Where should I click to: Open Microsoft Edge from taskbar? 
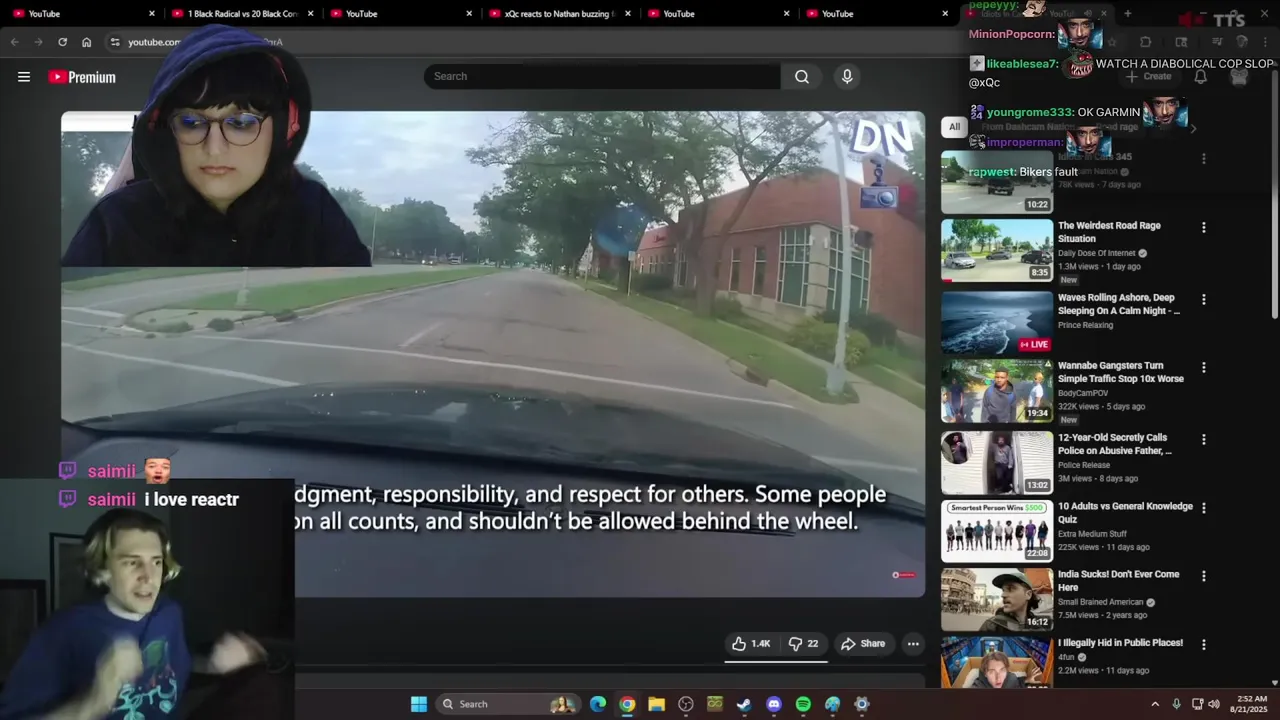598,704
